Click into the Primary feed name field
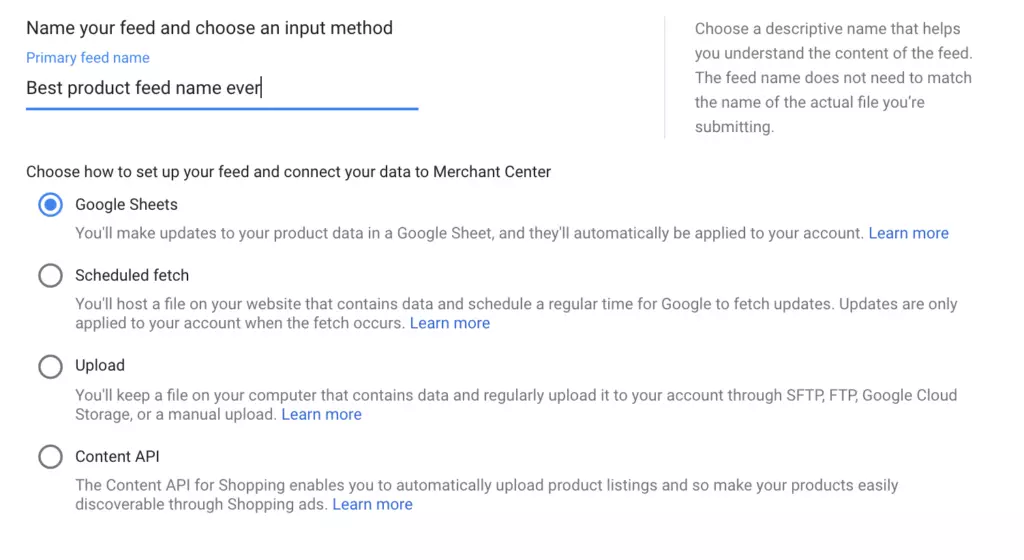 pos(222,88)
